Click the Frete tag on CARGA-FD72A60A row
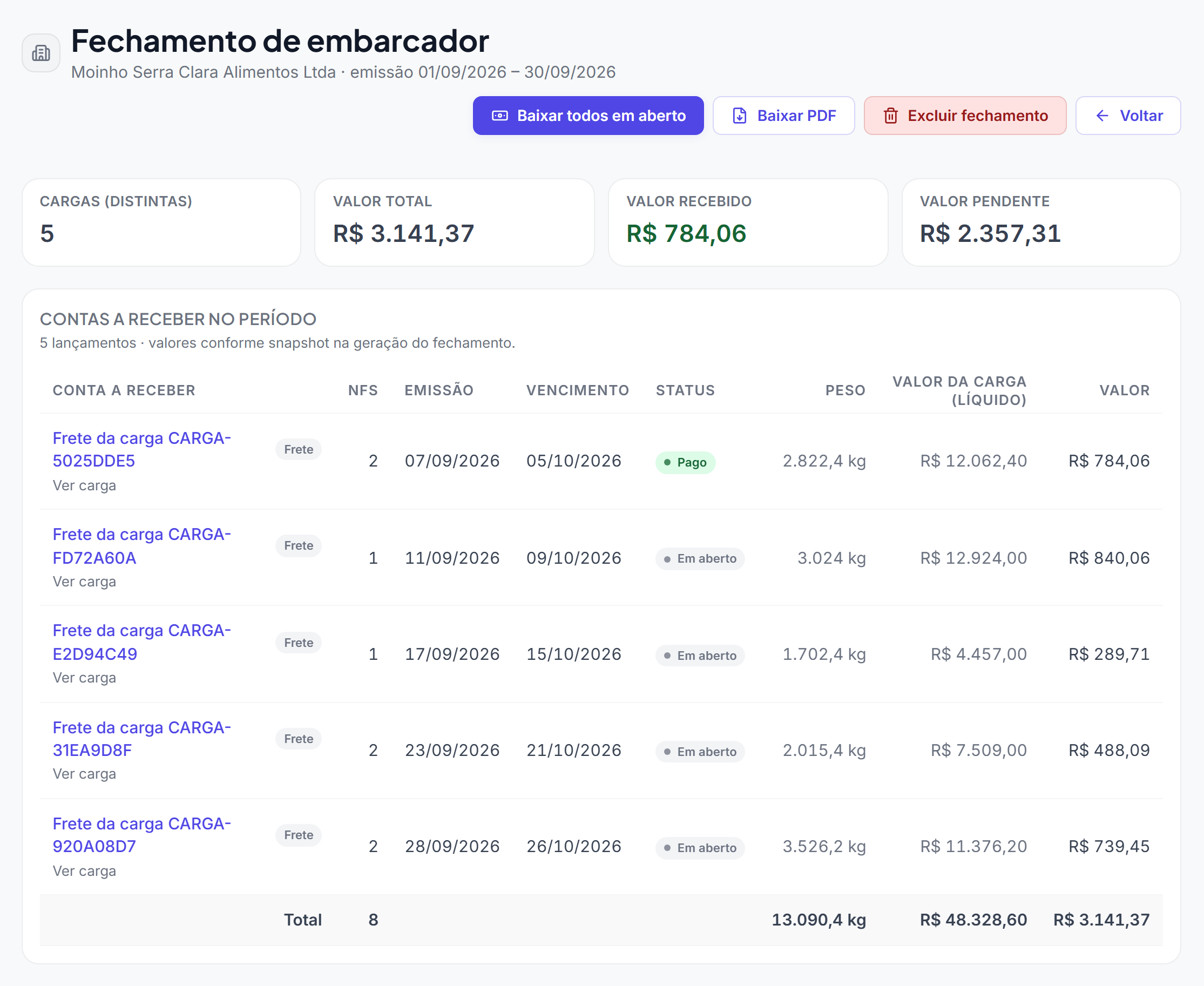 click(x=299, y=545)
